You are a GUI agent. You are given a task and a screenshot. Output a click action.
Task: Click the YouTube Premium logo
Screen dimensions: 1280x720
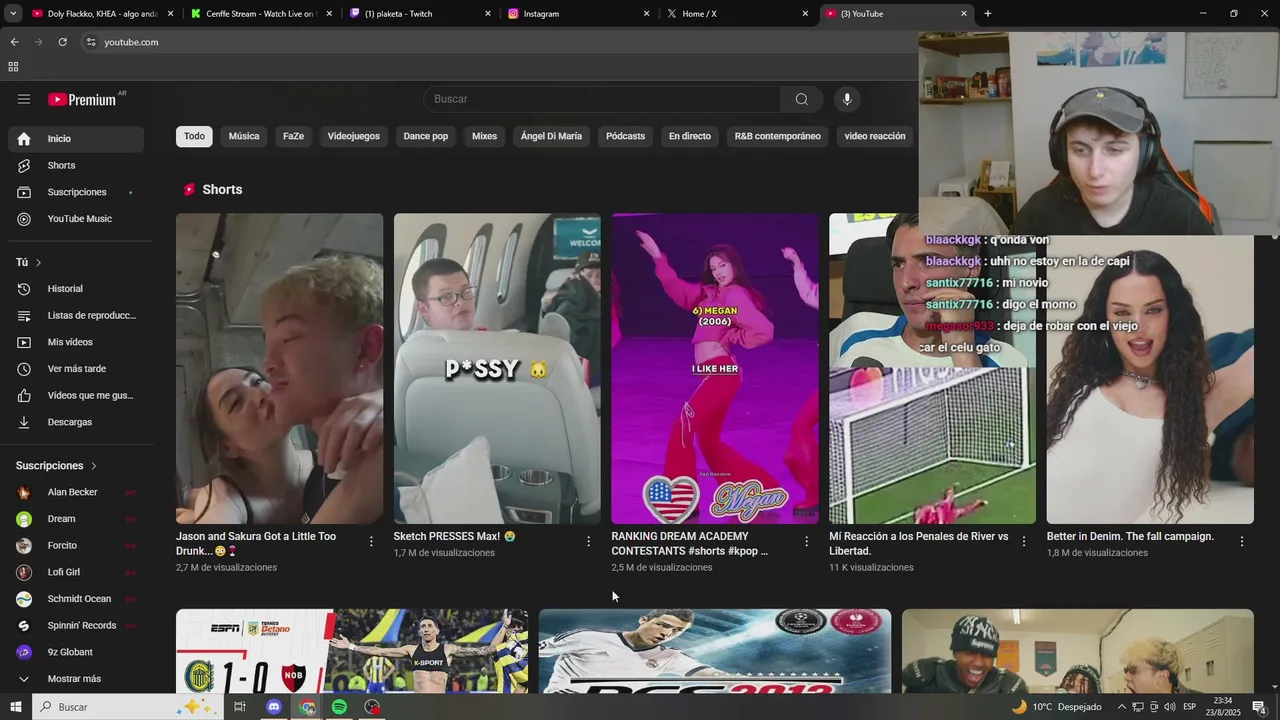tap(82, 99)
